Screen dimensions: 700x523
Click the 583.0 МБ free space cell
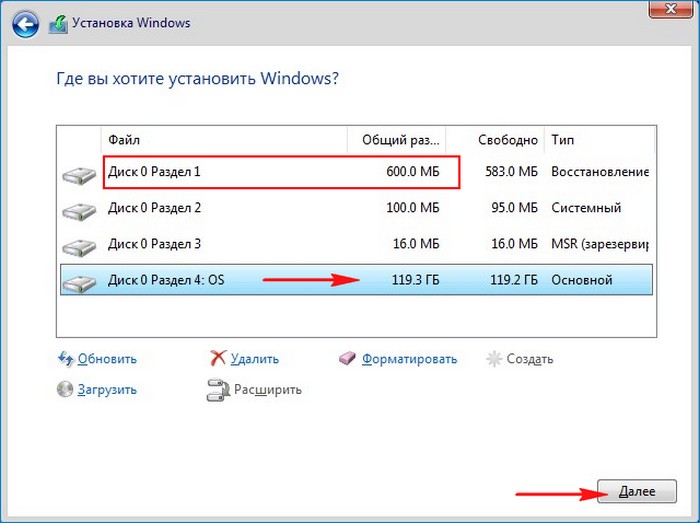click(x=512, y=172)
